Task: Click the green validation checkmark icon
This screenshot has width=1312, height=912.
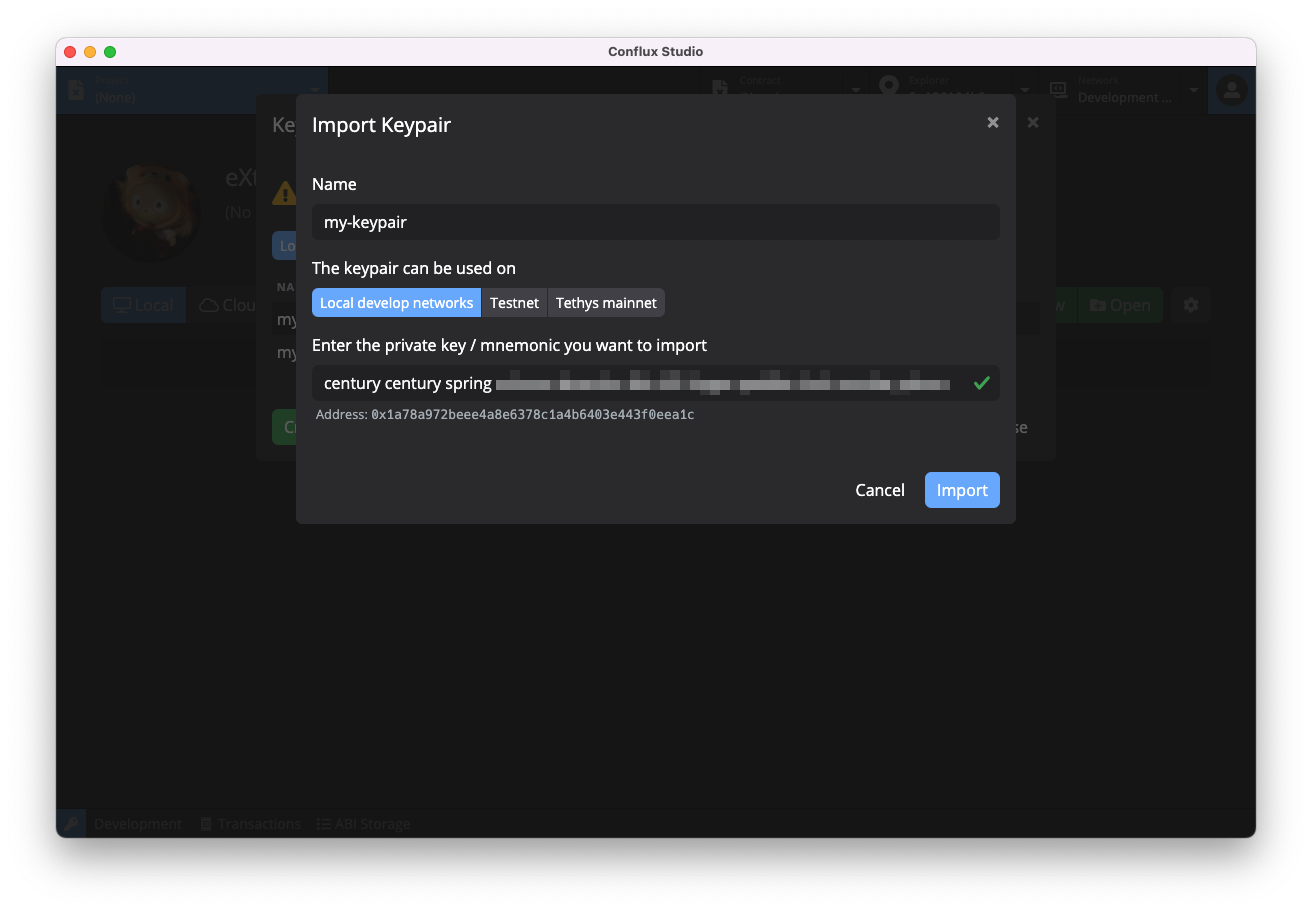Action: coord(982,383)
